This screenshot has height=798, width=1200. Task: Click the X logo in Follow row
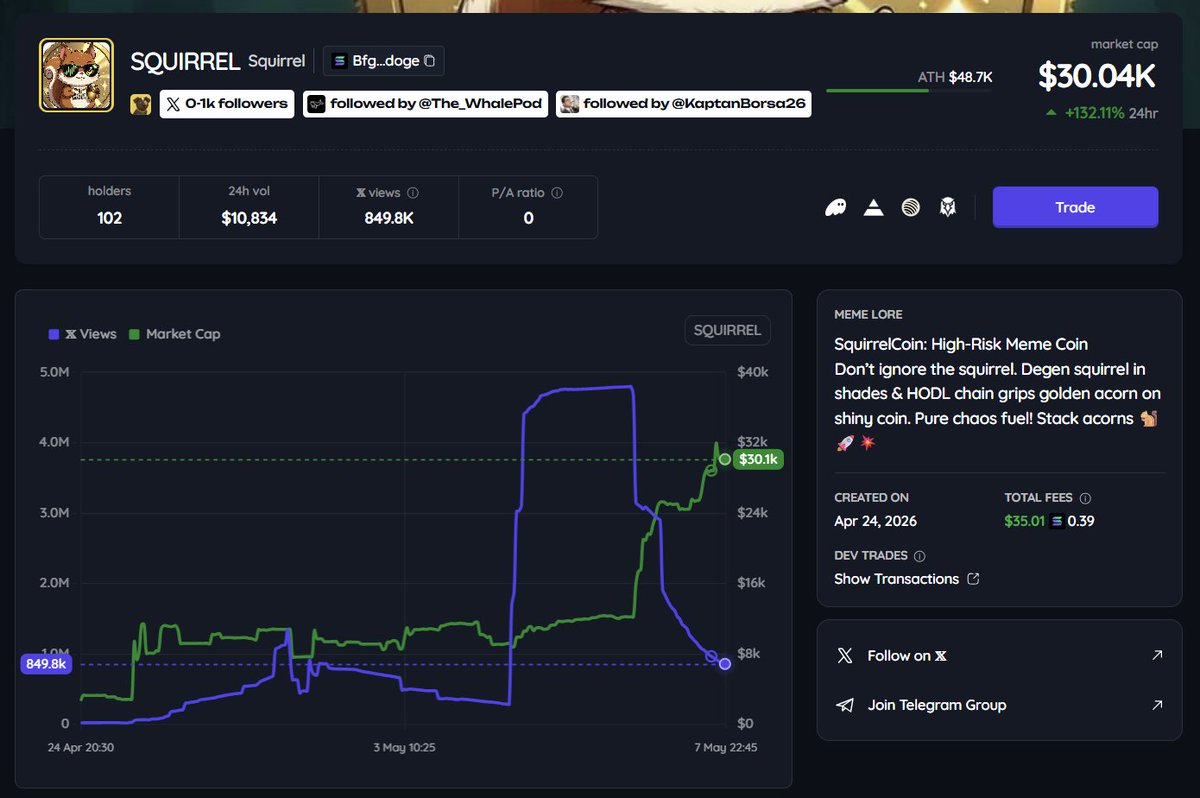pyautogui.click(x=845, y=656)
